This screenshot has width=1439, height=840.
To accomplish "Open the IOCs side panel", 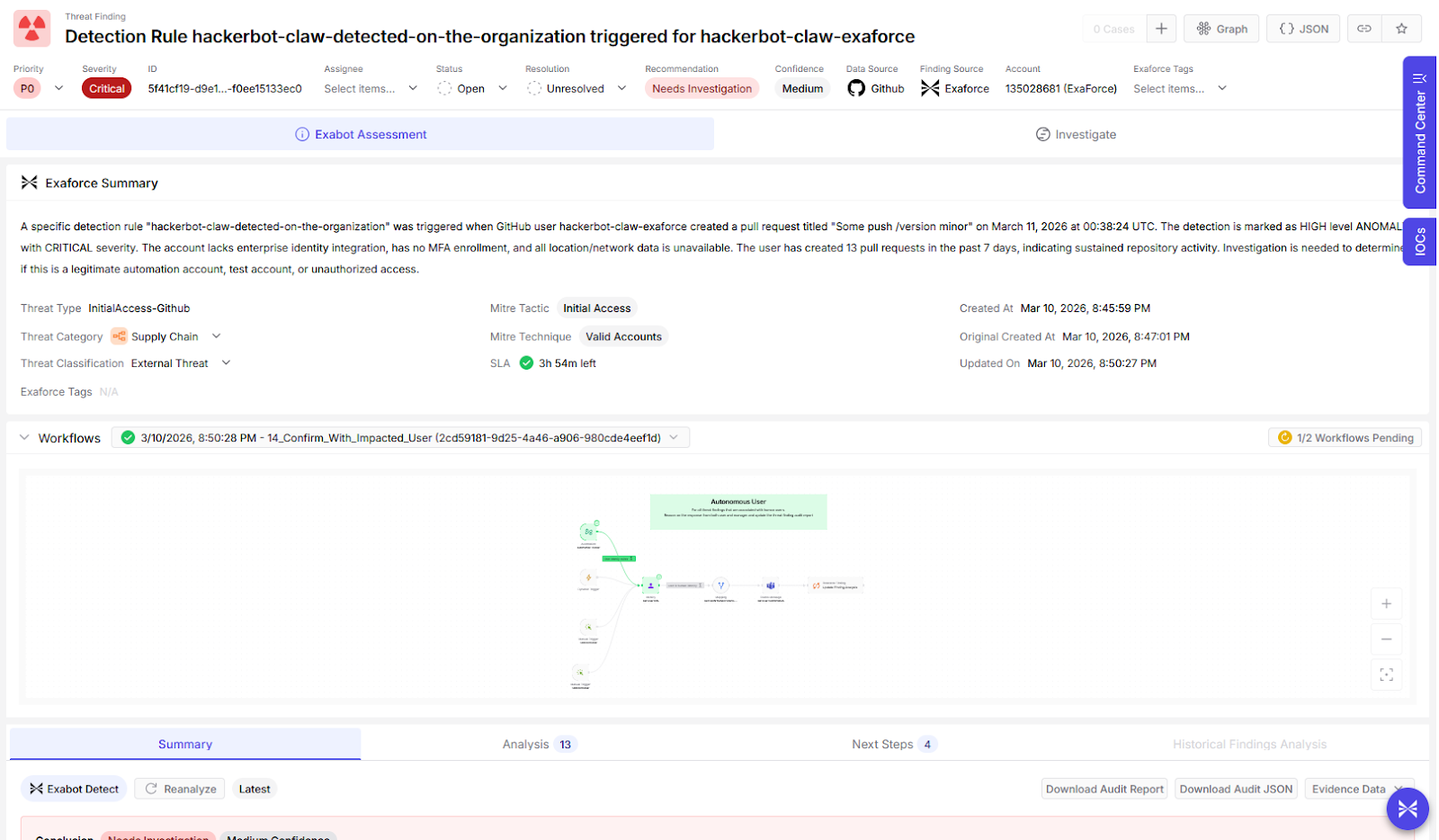I will pos(1419,242).
